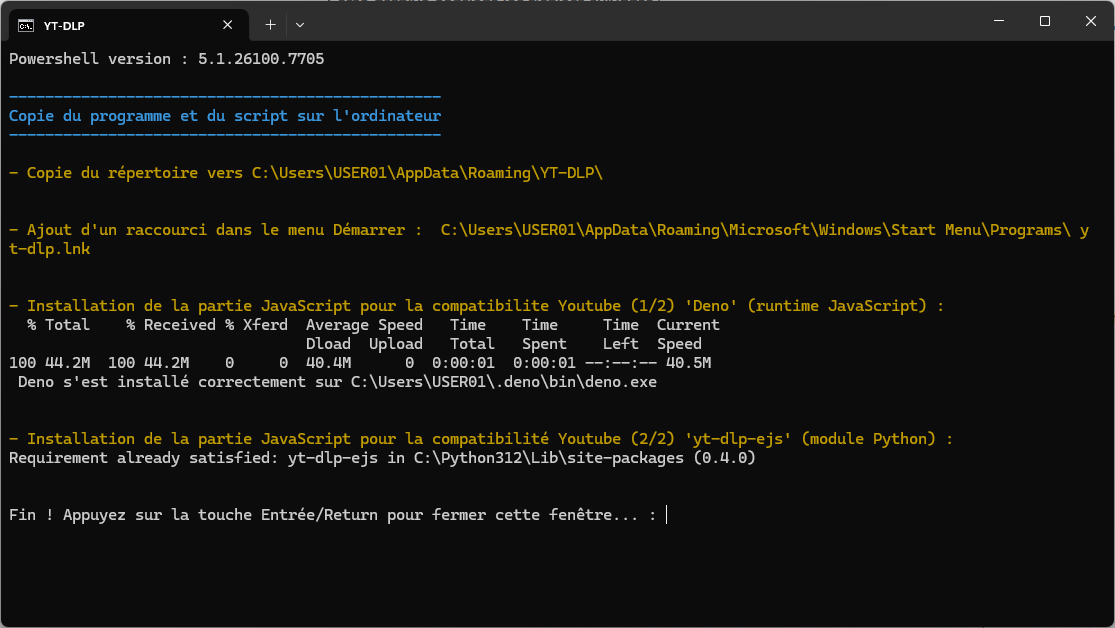
Task: Maximize the terminal window
Action: [1044, 20]
